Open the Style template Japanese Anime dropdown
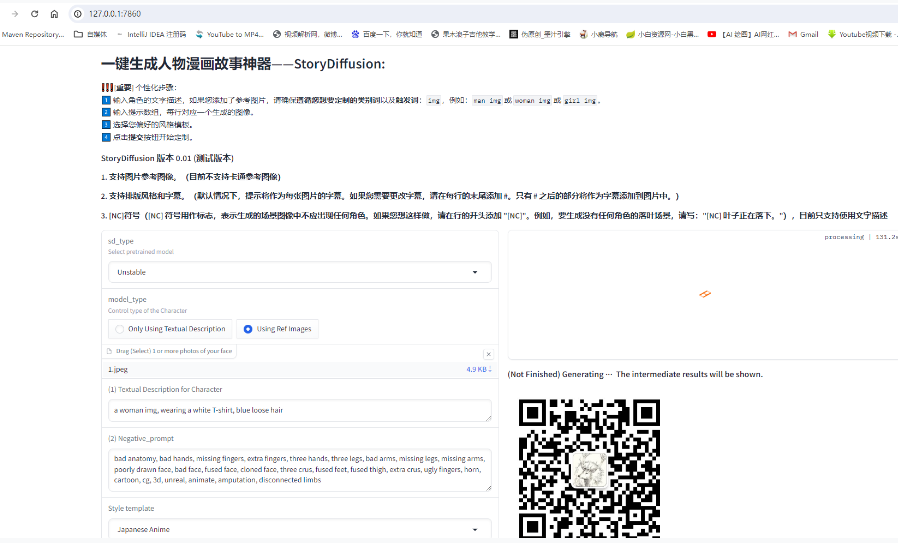898x543 pixels. pos(299,529)
